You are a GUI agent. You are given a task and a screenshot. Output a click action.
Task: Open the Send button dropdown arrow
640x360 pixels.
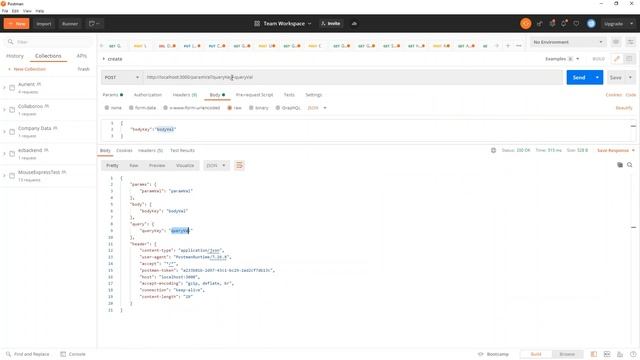coord(597,77)
